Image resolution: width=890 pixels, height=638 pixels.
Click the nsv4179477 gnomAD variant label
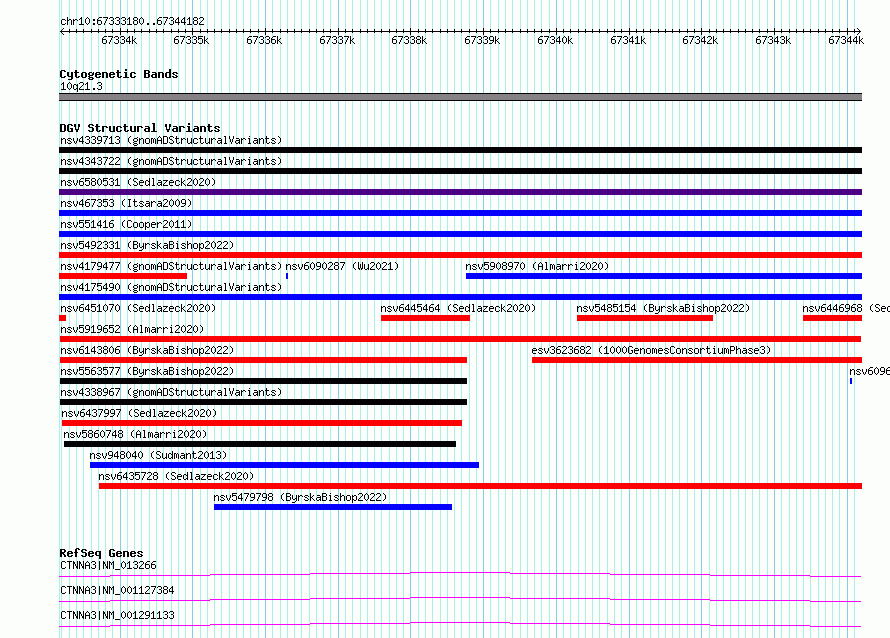(x=171, y=266)
